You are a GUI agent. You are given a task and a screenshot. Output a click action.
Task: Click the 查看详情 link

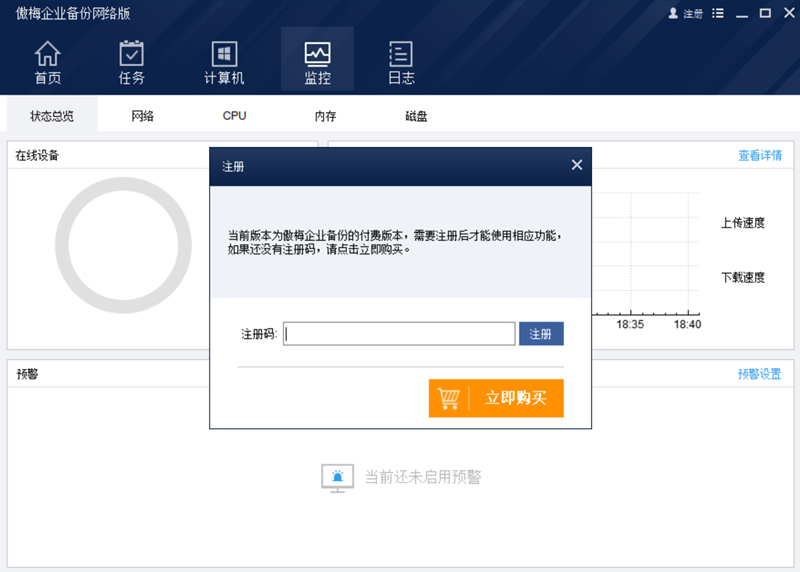[760, 155]
